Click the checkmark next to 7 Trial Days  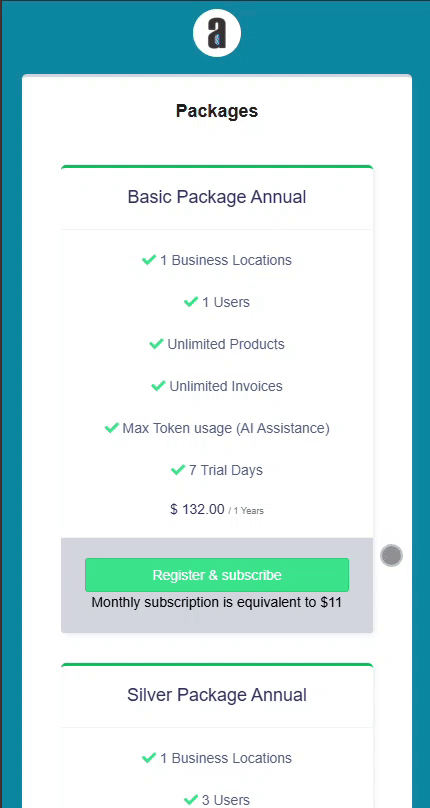tap(178, 470)
